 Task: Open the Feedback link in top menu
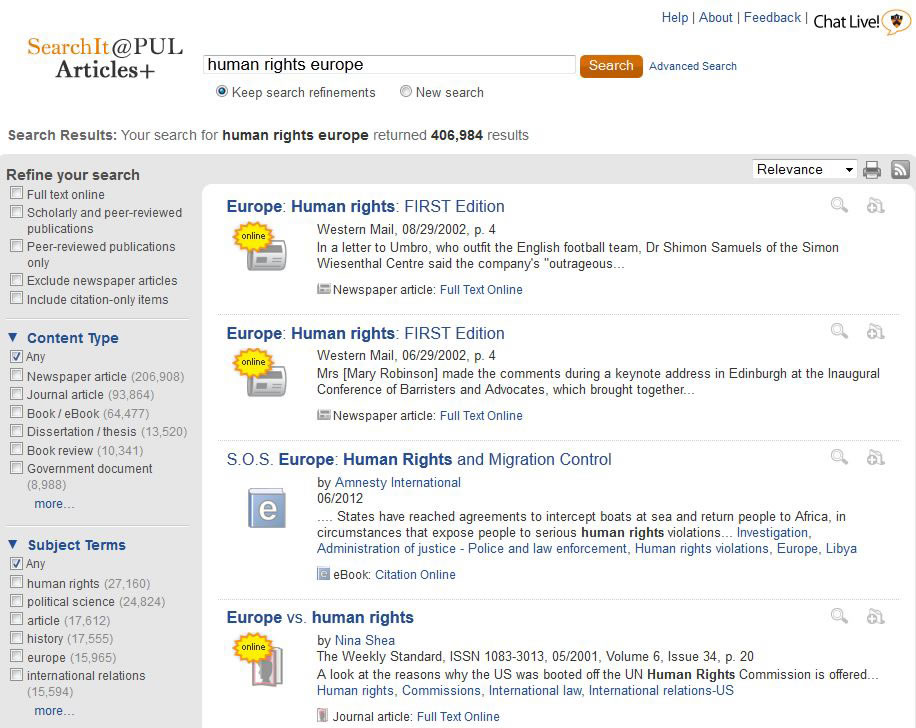(x=772, y=18)
